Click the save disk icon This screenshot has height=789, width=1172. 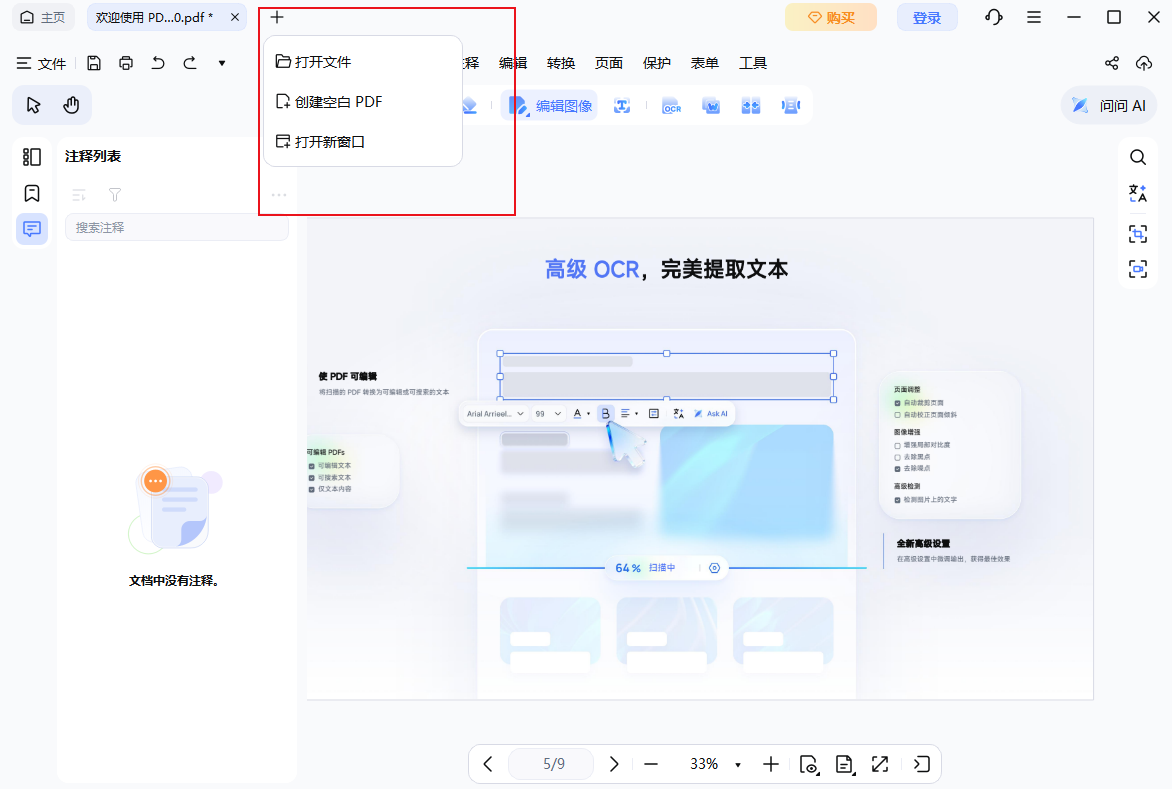[93, 64]
